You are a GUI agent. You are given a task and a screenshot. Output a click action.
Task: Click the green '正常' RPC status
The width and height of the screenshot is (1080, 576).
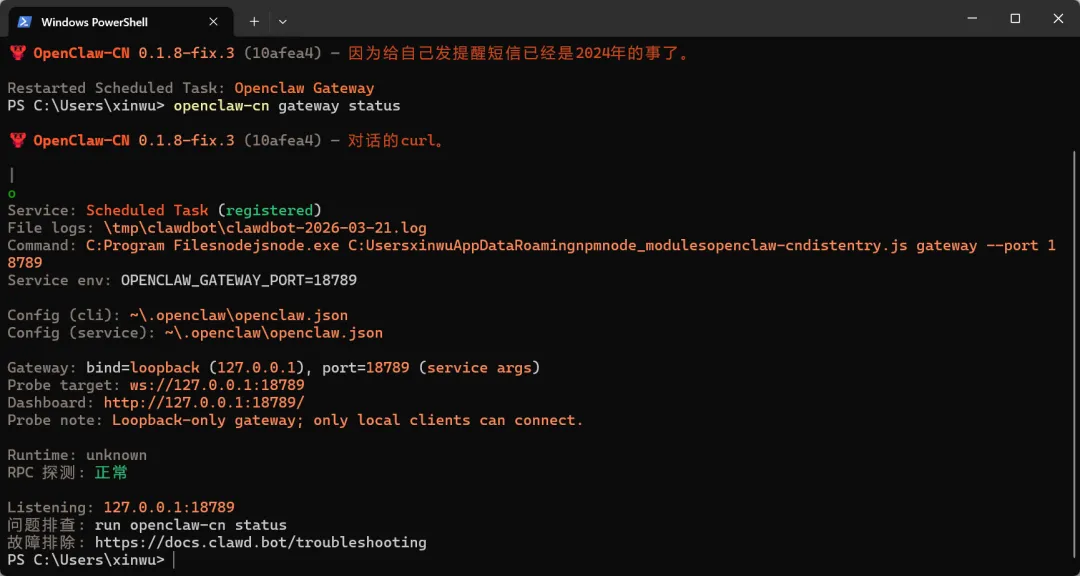tap(112, 472)
